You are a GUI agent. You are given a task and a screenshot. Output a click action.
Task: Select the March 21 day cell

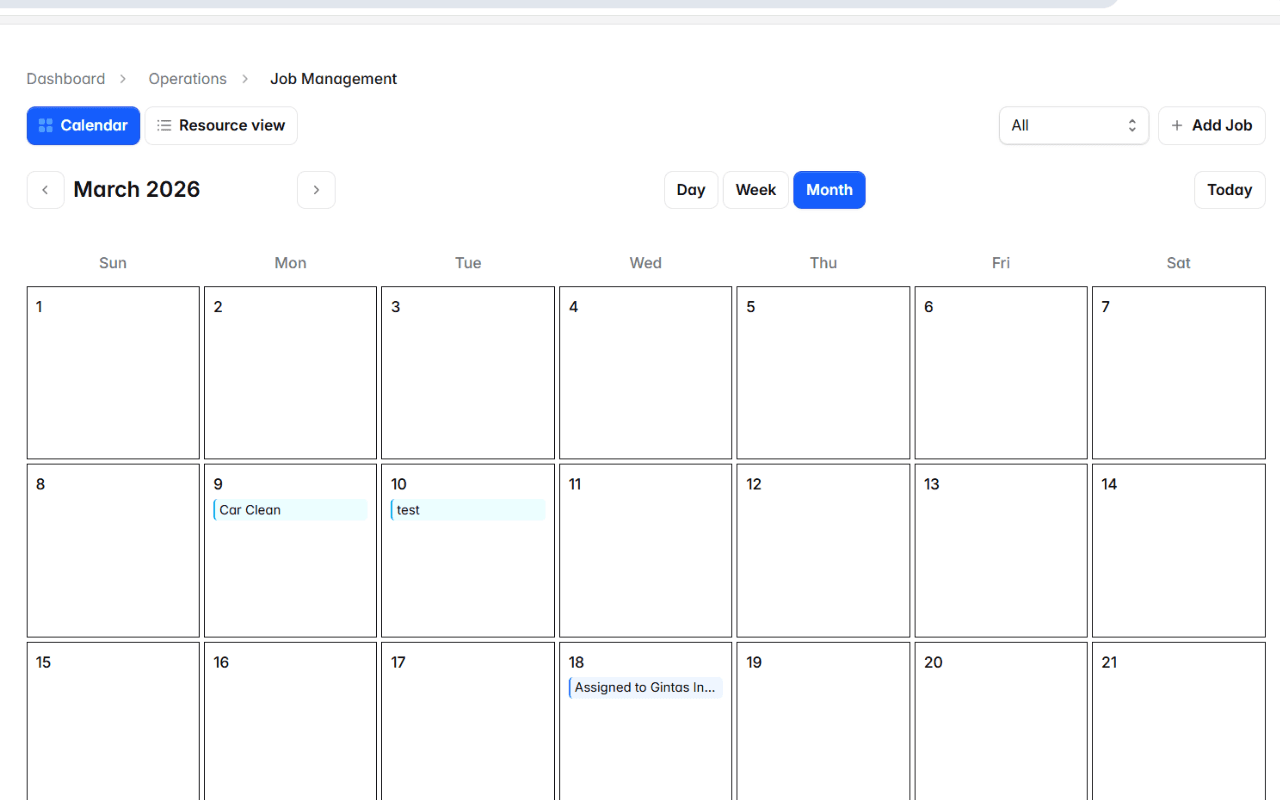tap(1178, 730)
